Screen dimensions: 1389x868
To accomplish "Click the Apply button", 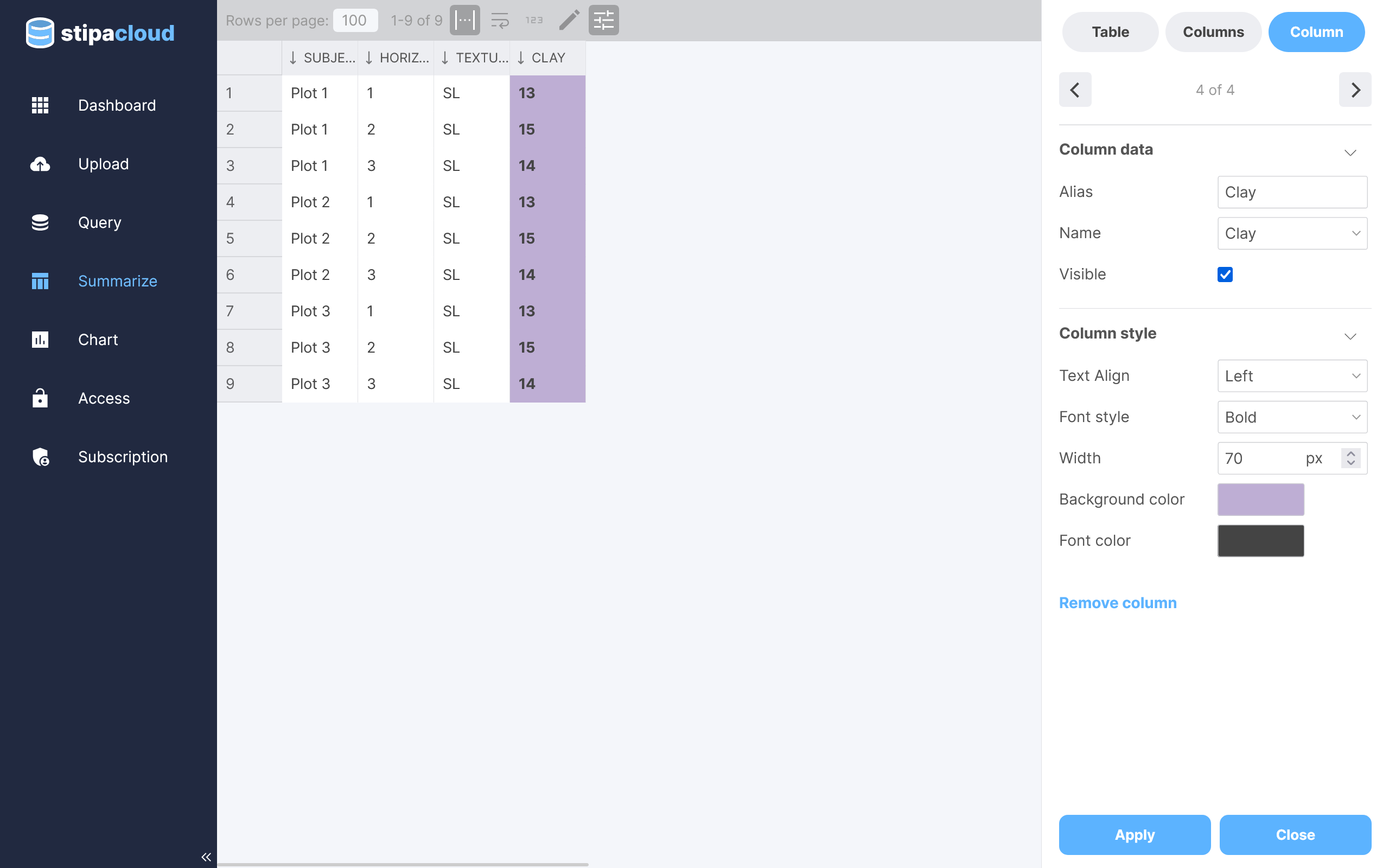I will [x=1134, y=835].
